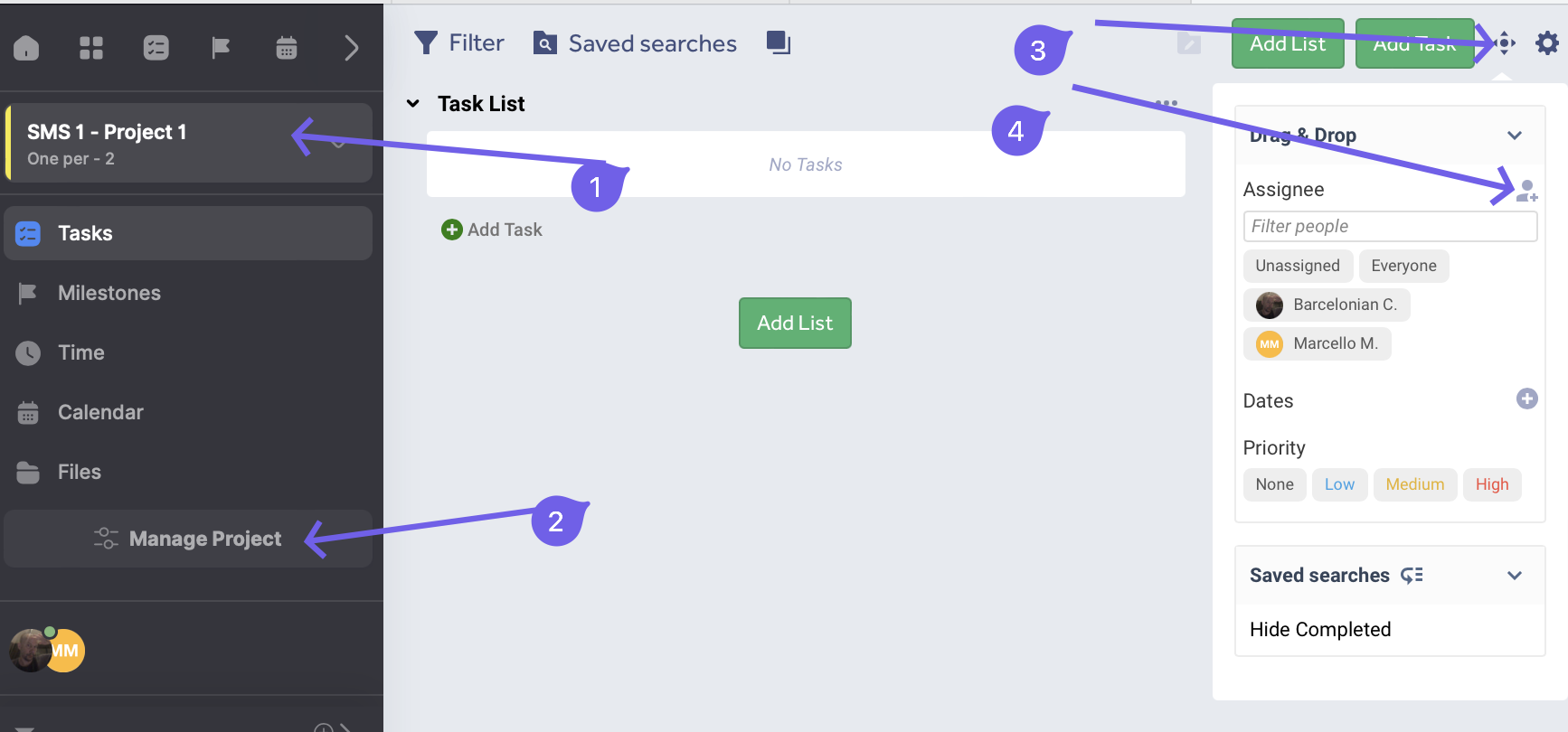1568x732 pixels.
Task: Click the Filter people input field
Action: 1389,226
